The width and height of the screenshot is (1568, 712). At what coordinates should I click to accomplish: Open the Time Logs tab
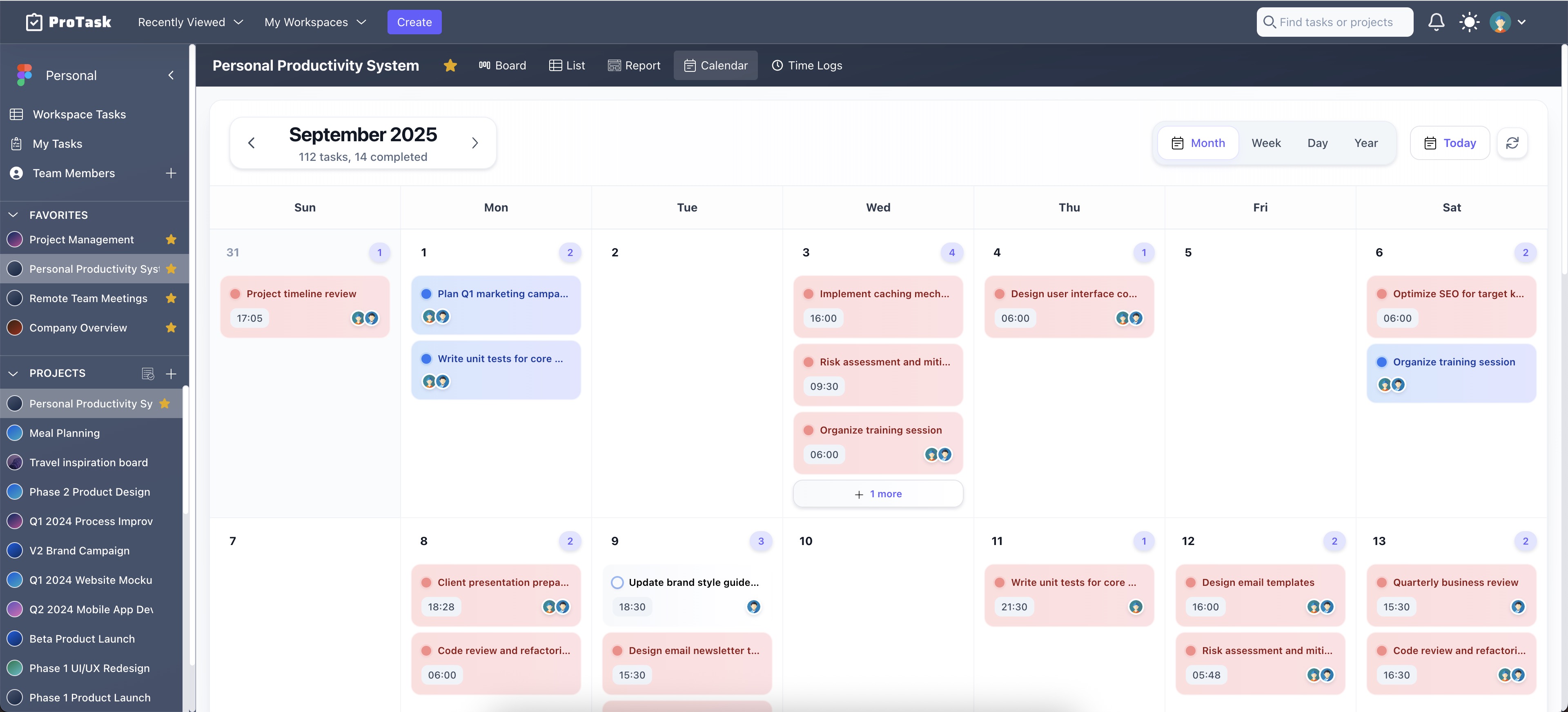807,65
